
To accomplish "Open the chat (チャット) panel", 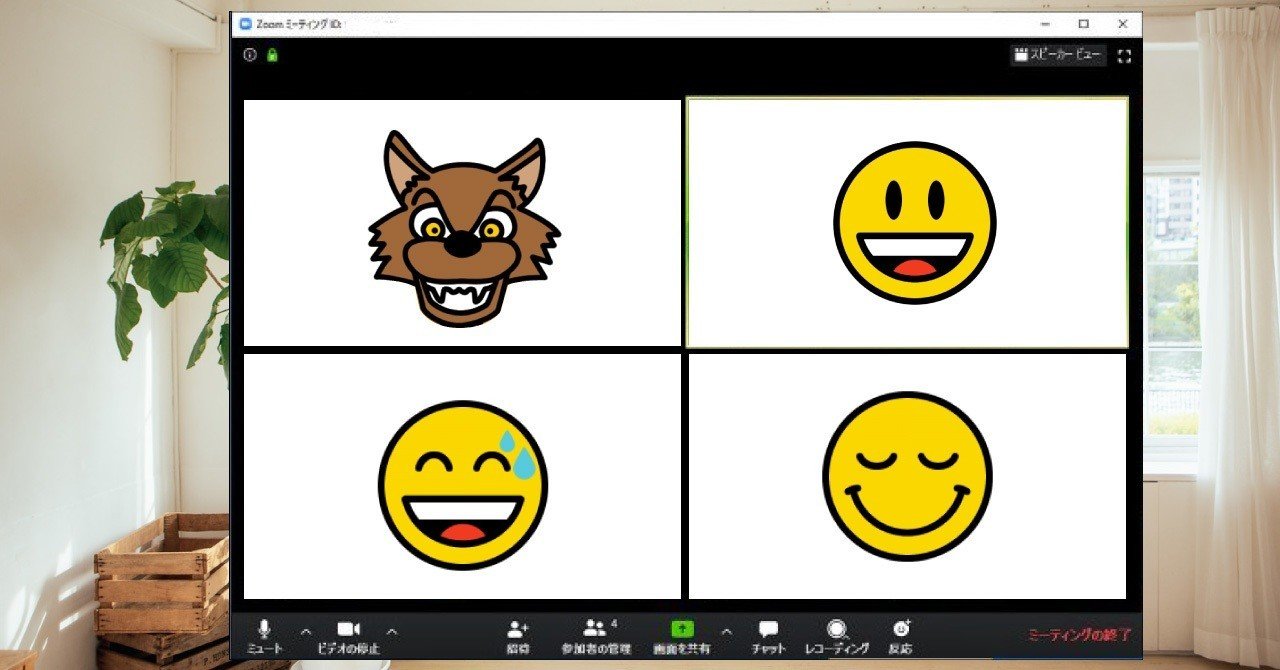I will 768,636.
